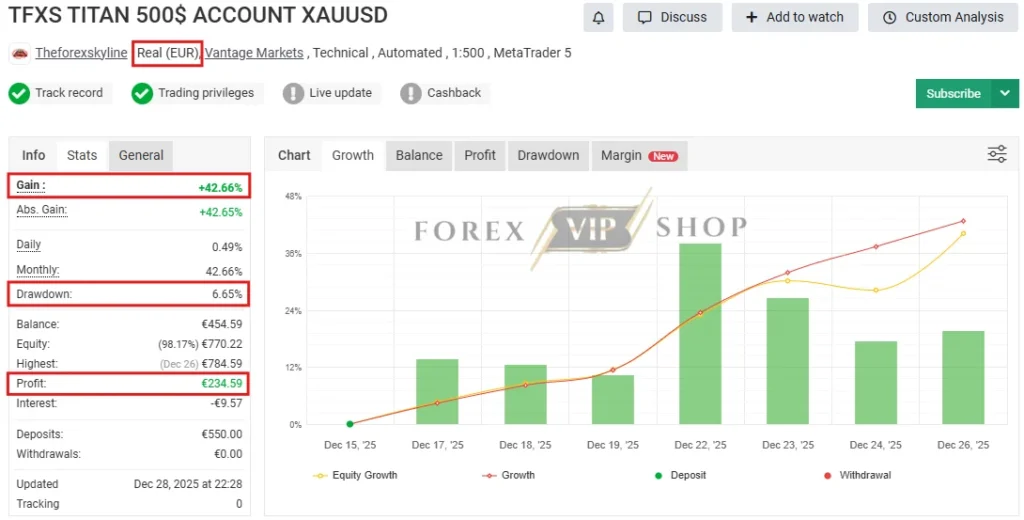This screenshot has height=520, width=1024.
Task: Select the Chart tab label
Action: click(294, 155)
